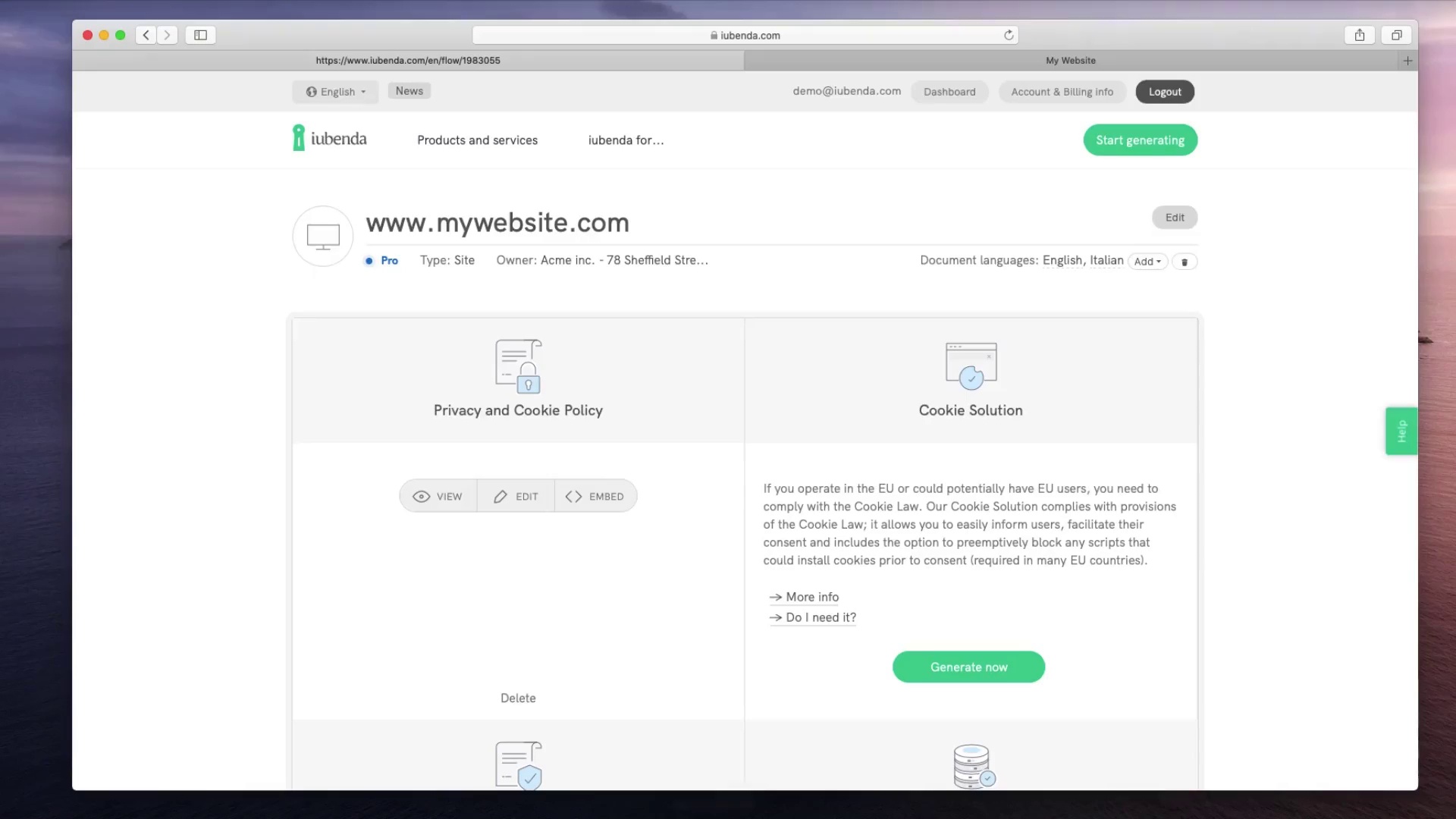Switch to the My Website tab

coord(1070,61)
